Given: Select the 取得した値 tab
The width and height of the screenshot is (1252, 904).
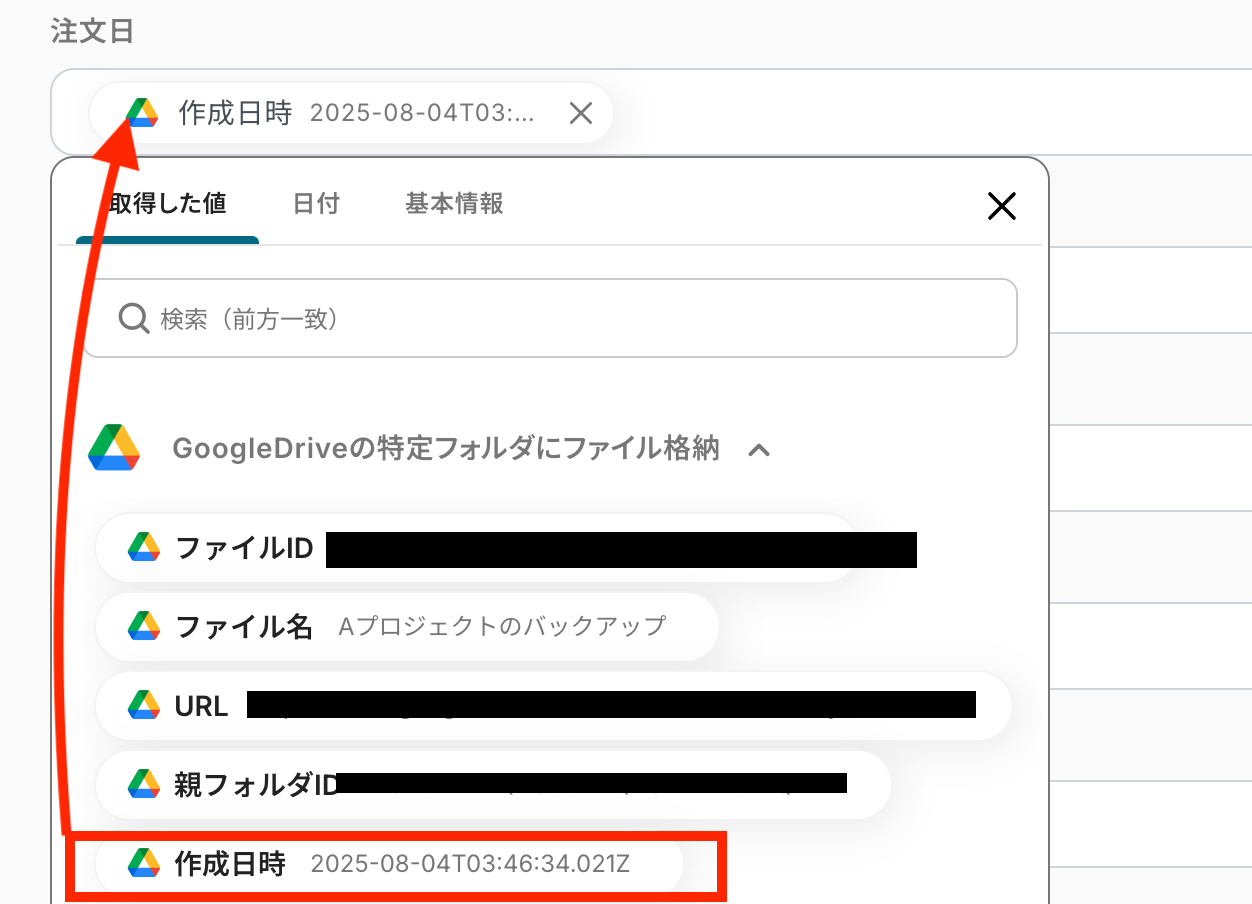Looking at the screenshot, I should 167,204.
